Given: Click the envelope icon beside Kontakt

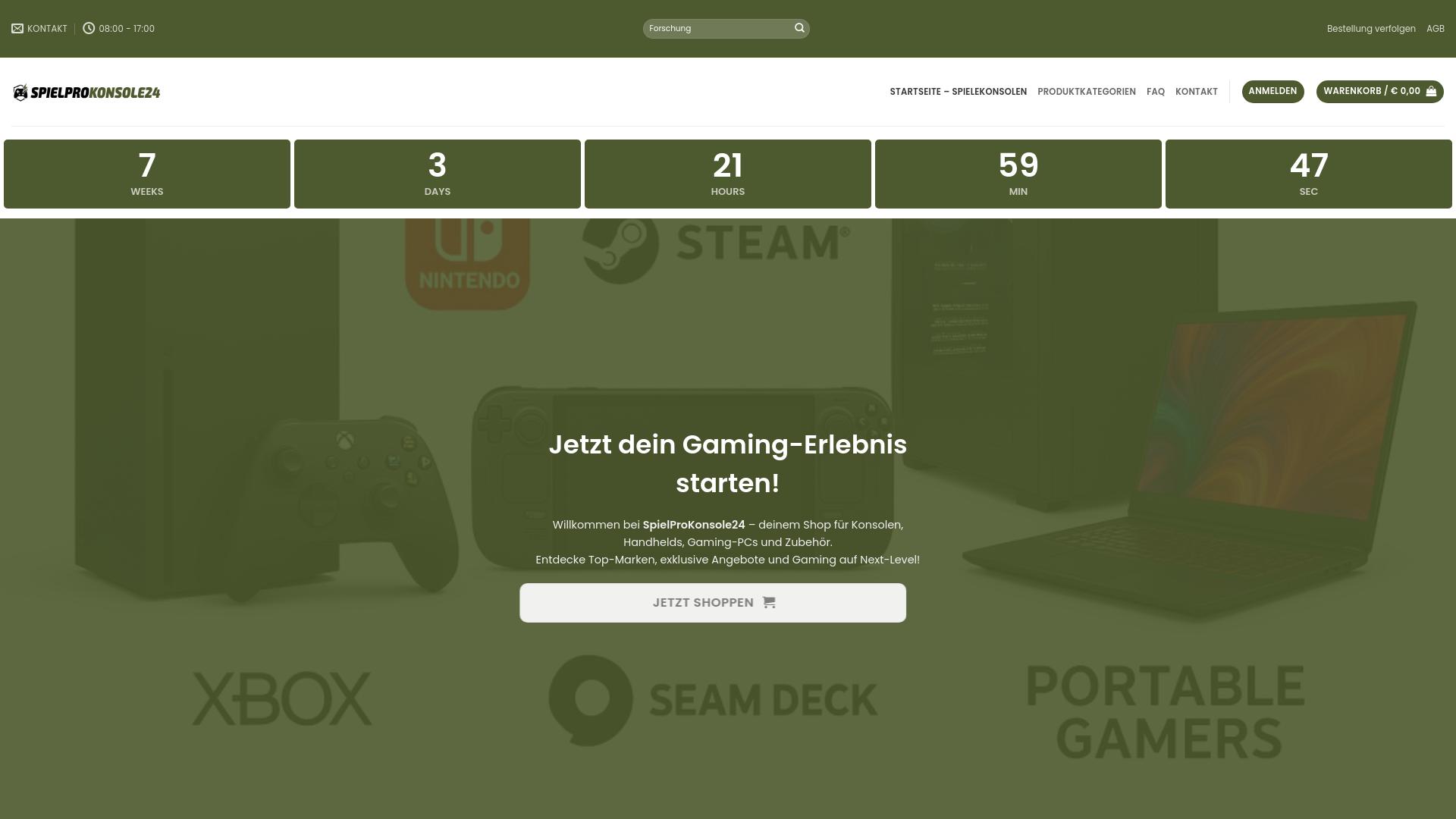Looking at the screenshot, I should pos(17,29).
